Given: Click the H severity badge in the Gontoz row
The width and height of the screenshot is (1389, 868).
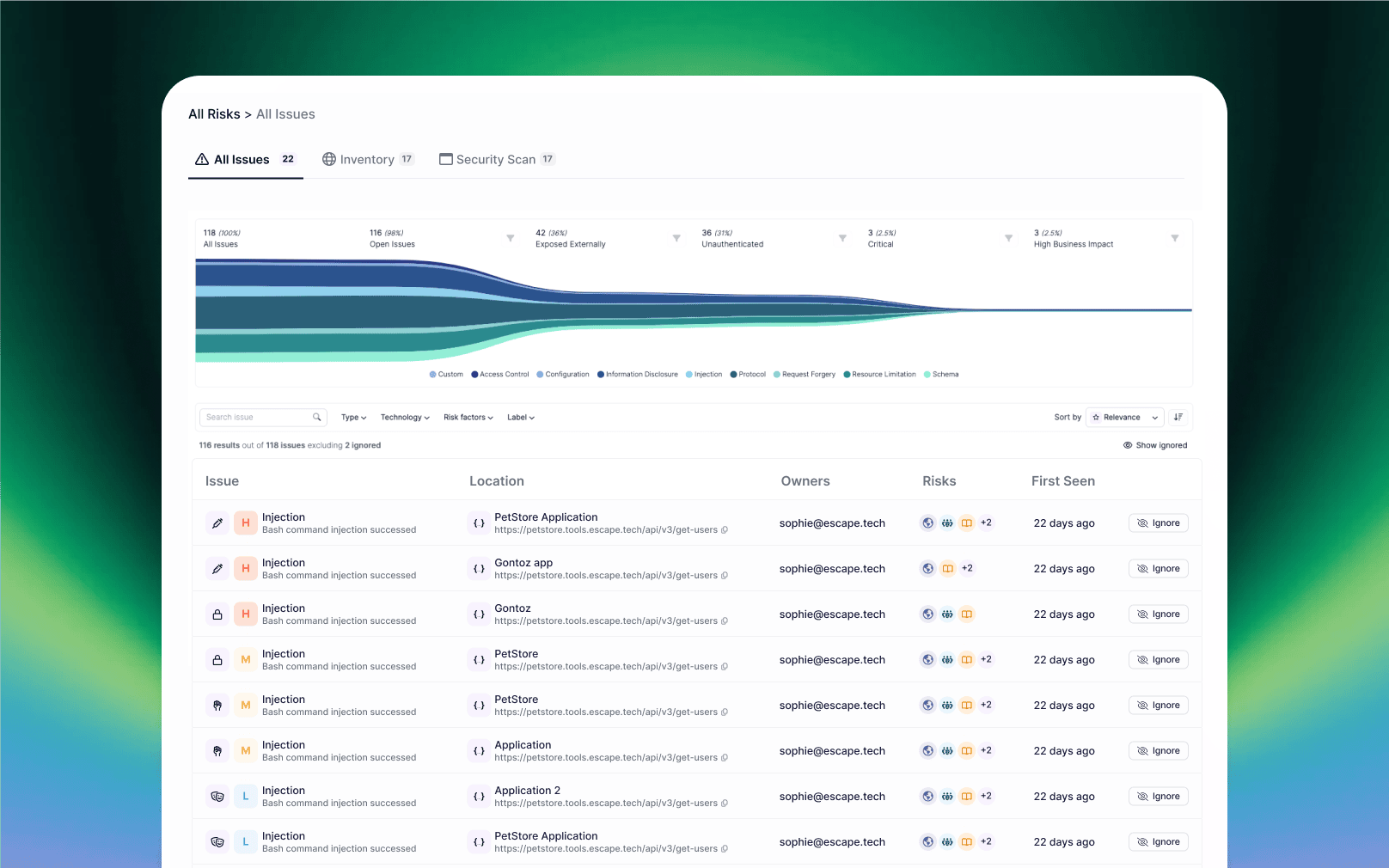Looking at the screenshot, I should pyautogui.click(x=246, y=614).
